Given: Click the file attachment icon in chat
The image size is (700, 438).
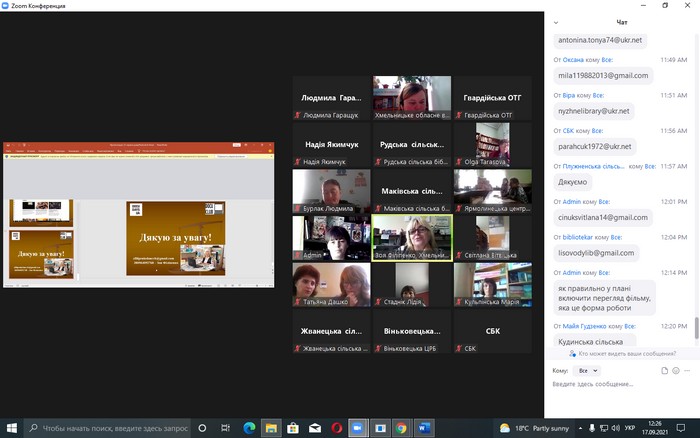Looking at the screenshot, I should [x=663, y=370].
